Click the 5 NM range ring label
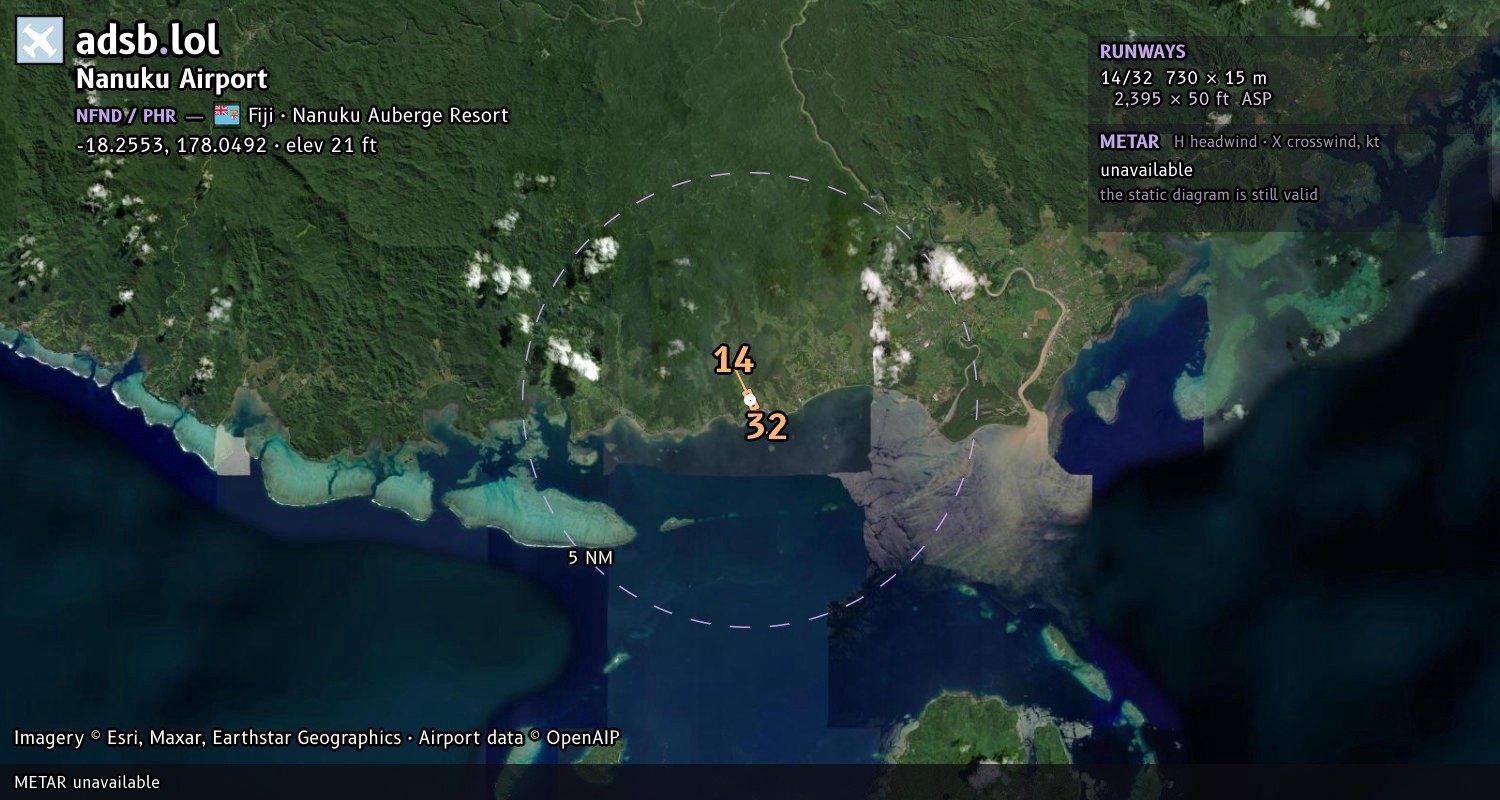The image size is (1500, 800). pyautogui.click(x=590, y=558)
